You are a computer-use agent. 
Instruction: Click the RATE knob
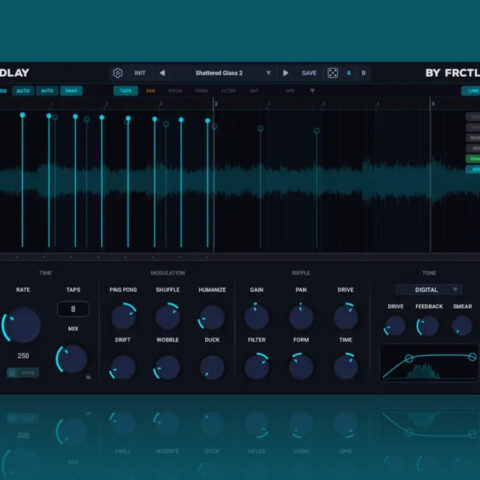[x=22, y=325]
